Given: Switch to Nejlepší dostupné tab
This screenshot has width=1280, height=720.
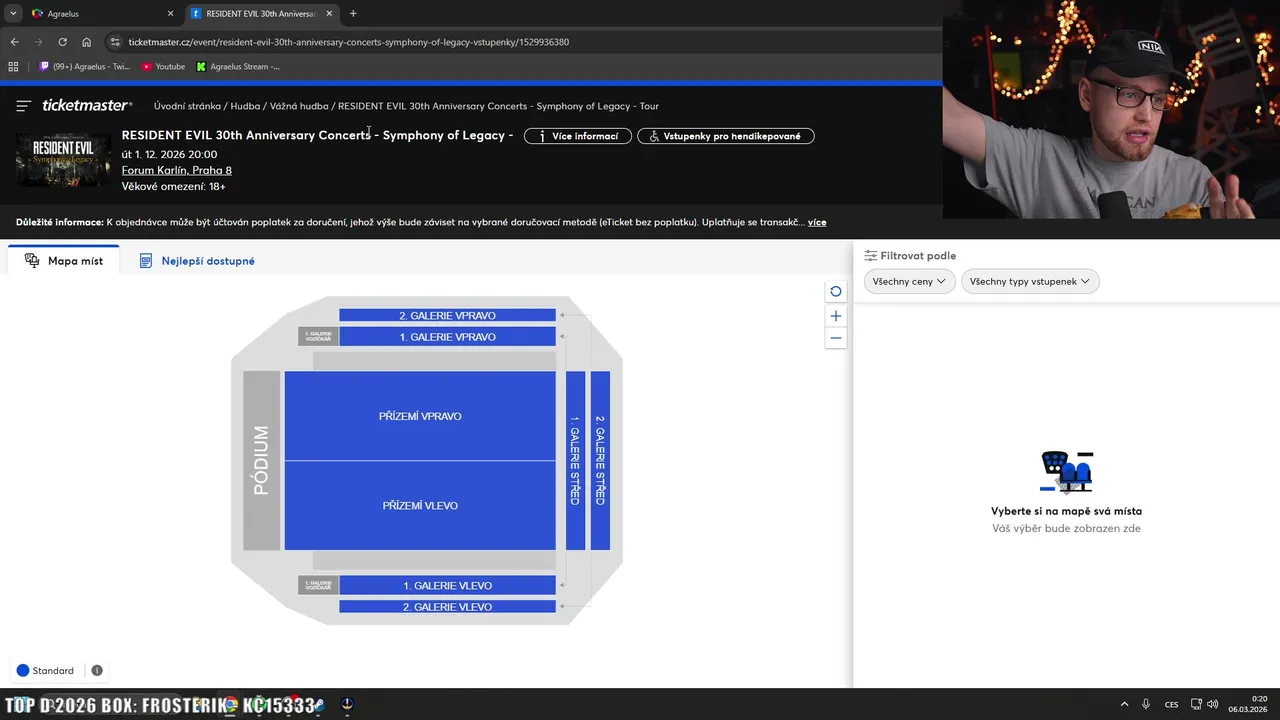Looking at the screenshot, I should (x=197, y=261).
